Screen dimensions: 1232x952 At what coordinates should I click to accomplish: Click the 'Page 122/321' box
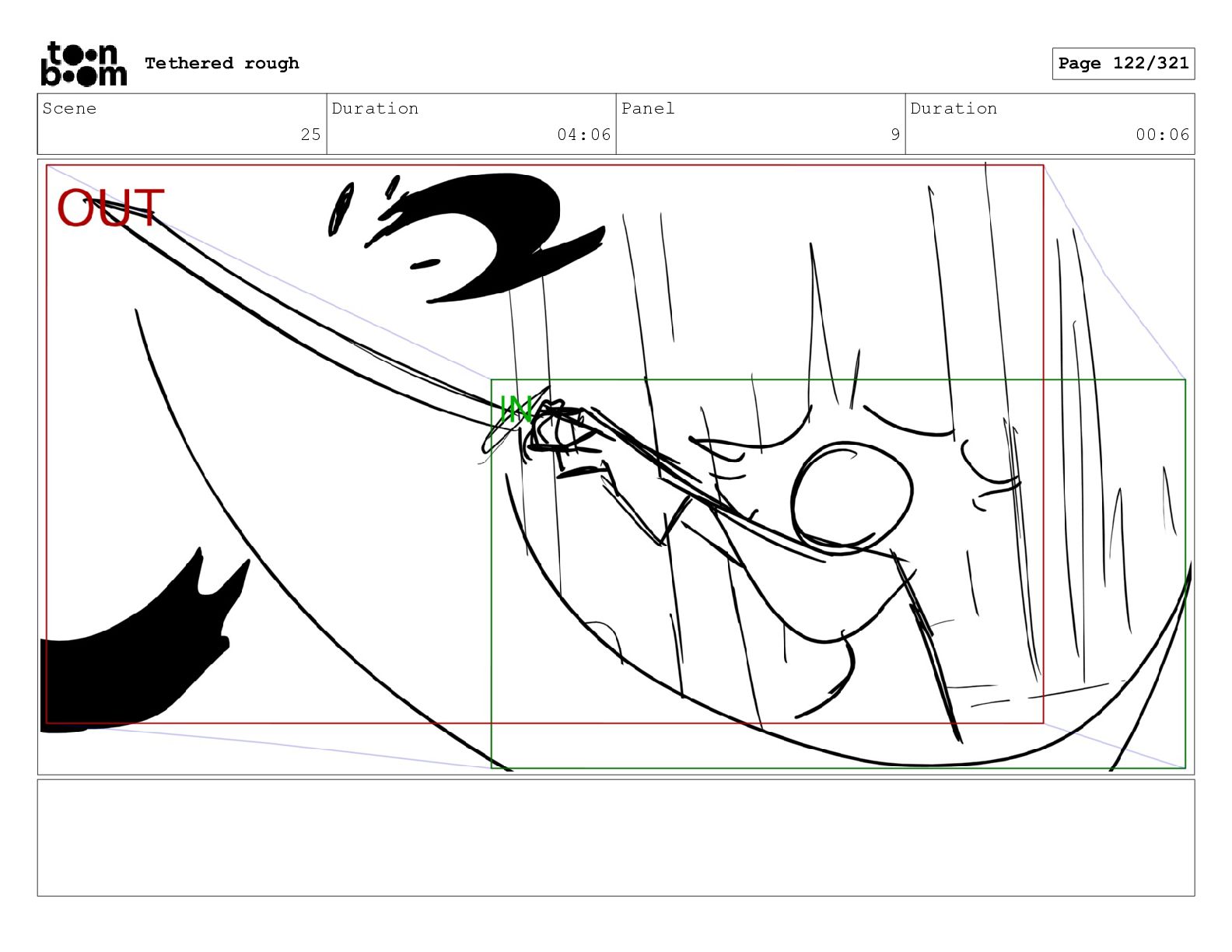pyautogui.click(x=1123, y=63)
